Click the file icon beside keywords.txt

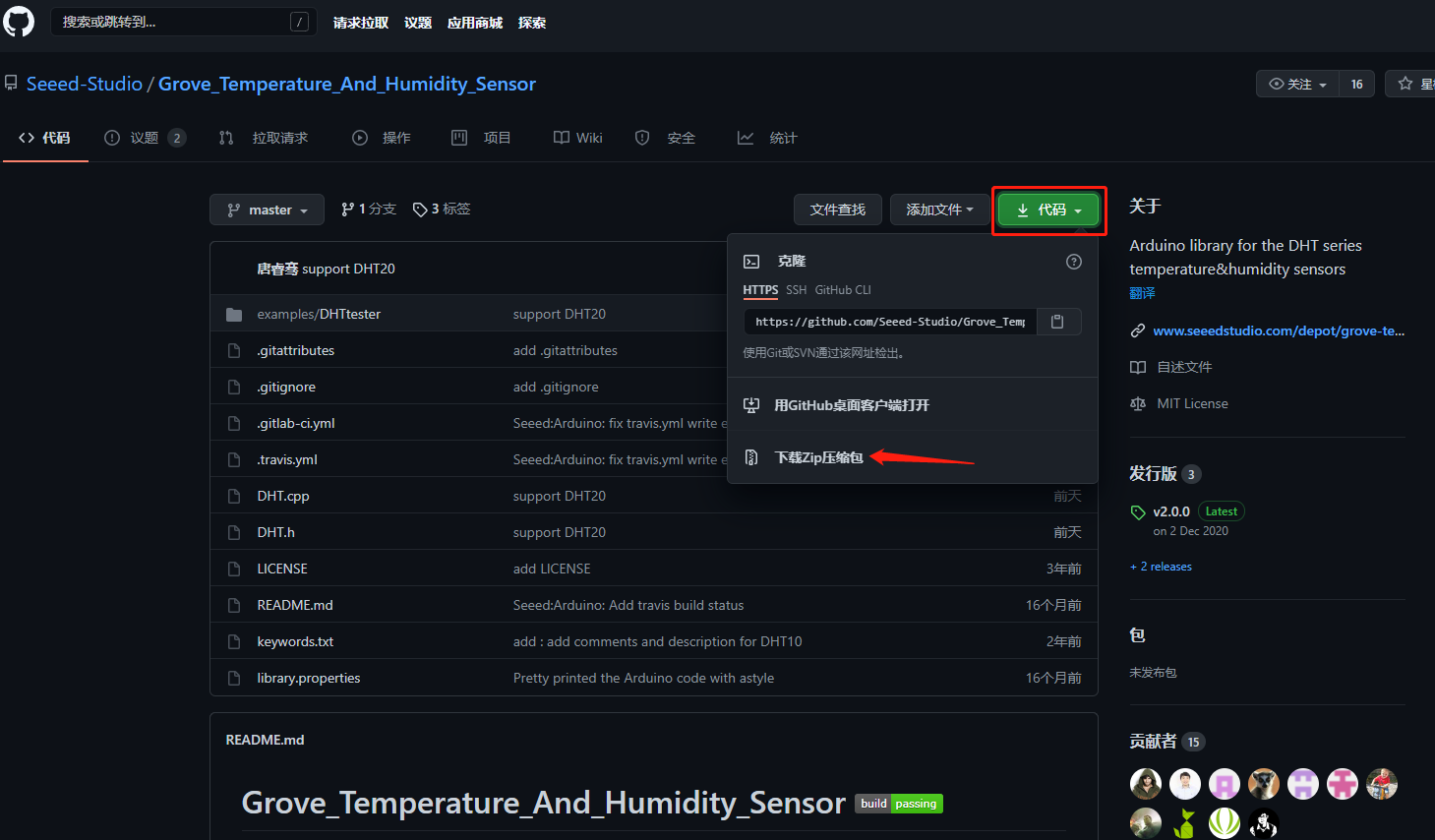pos(234,642)
